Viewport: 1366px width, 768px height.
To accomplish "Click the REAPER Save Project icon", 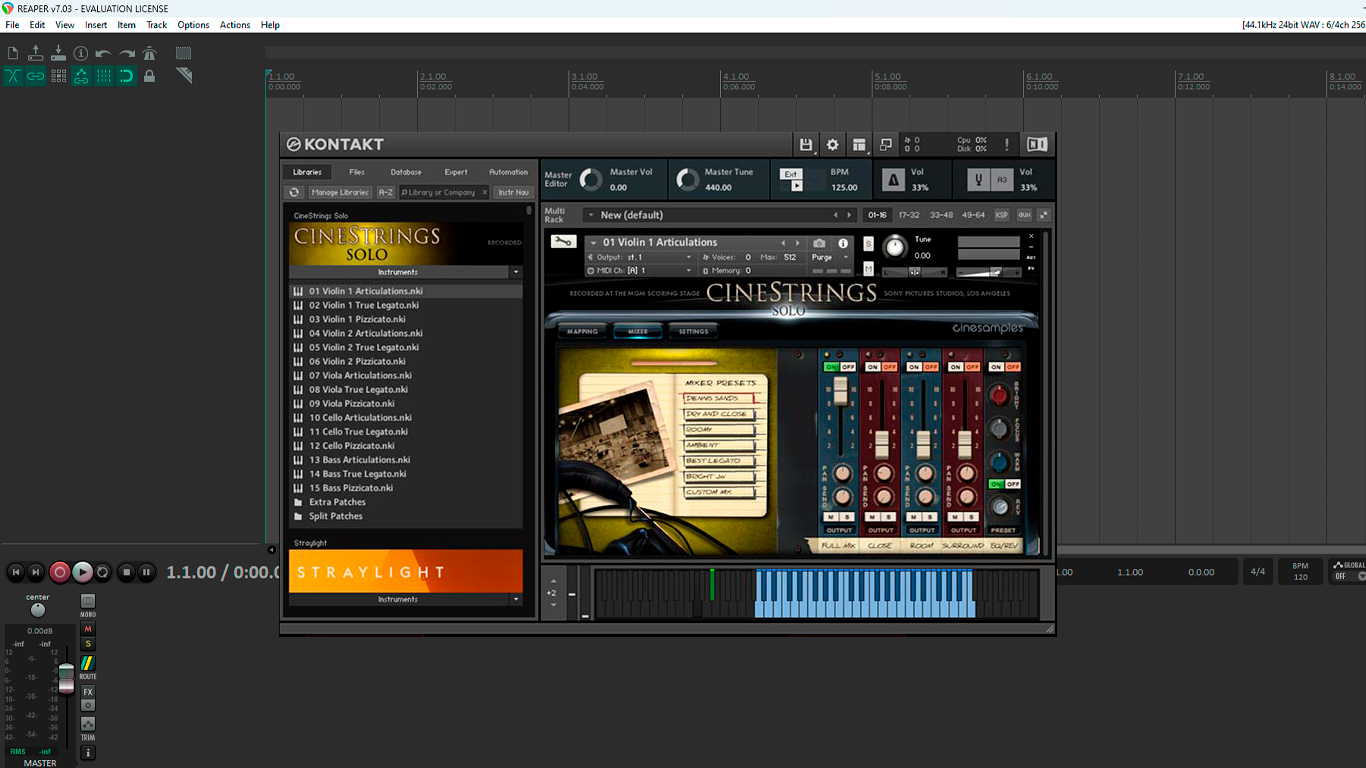I will [x=58, y=53].
